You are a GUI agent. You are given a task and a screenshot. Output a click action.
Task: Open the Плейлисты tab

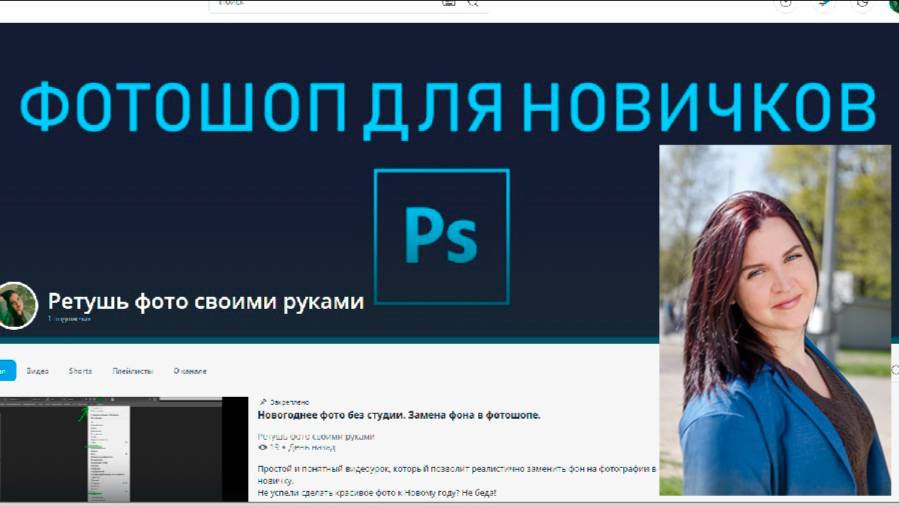(x=133, y=371)
